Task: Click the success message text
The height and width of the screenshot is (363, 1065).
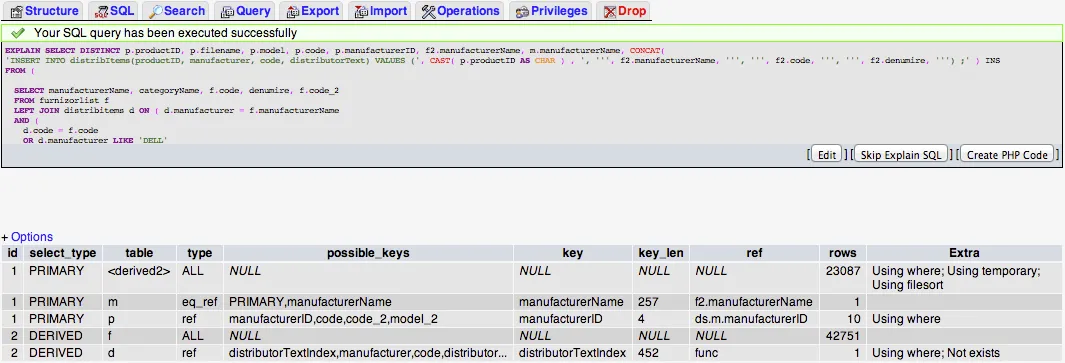Action: tap(165, 33)
